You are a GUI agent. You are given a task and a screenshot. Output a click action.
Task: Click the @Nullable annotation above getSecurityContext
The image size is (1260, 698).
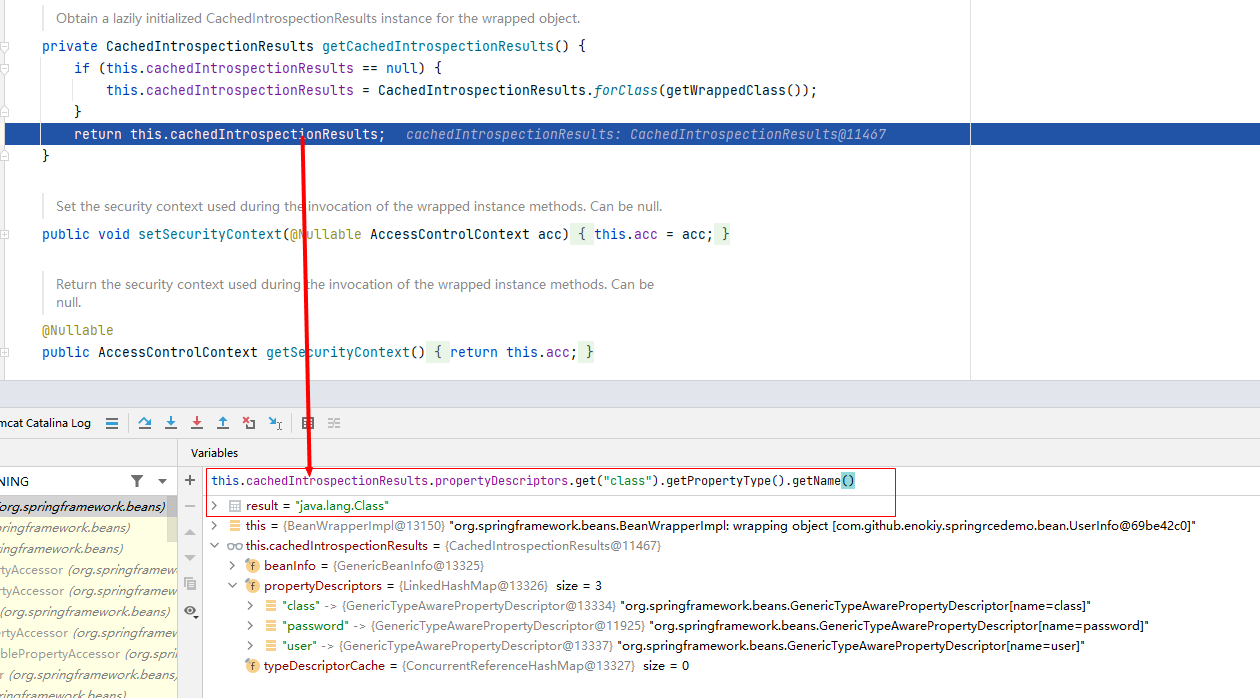click(78, 330)
